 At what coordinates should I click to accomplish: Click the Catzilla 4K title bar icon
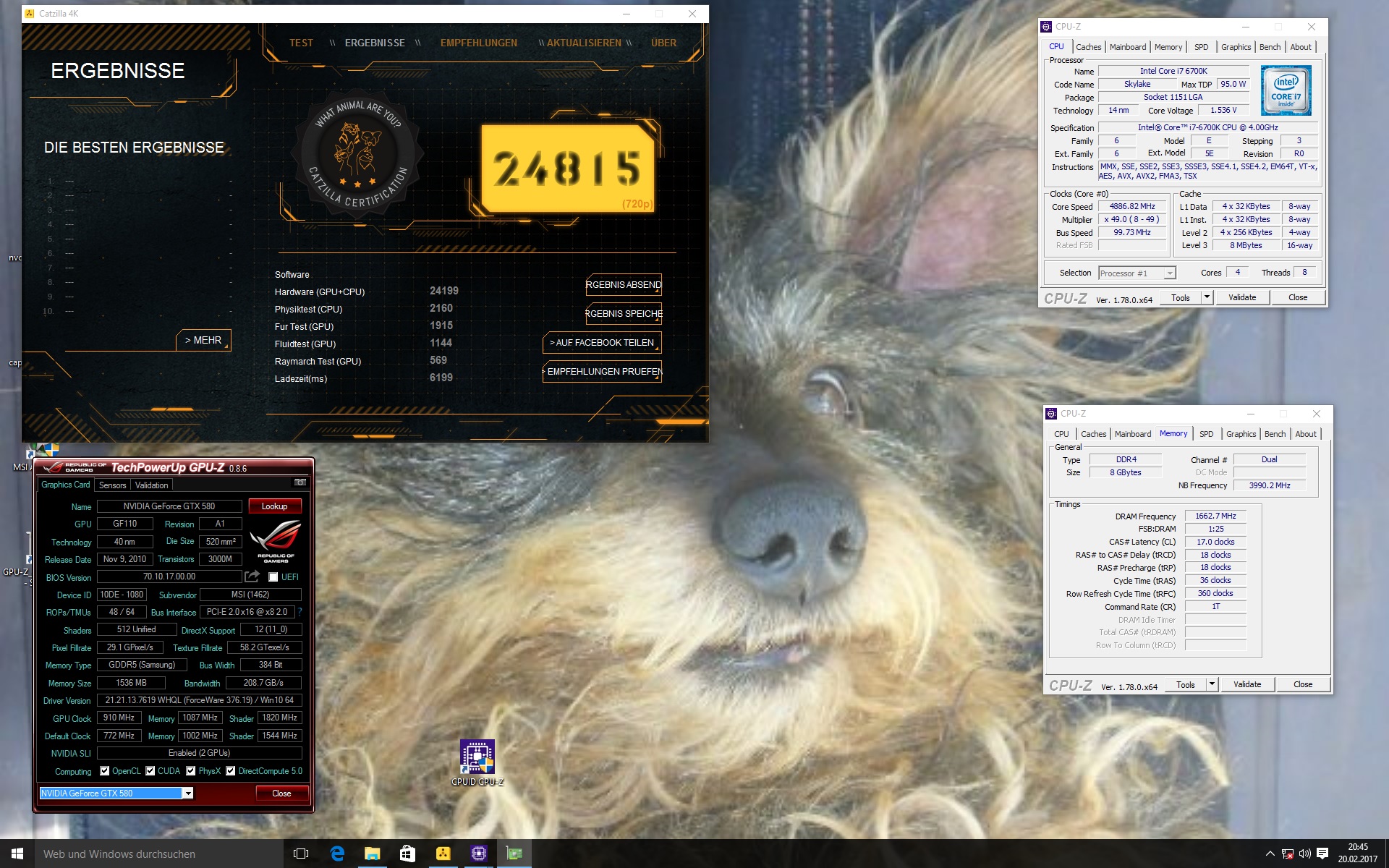click(x=30, y=14)
